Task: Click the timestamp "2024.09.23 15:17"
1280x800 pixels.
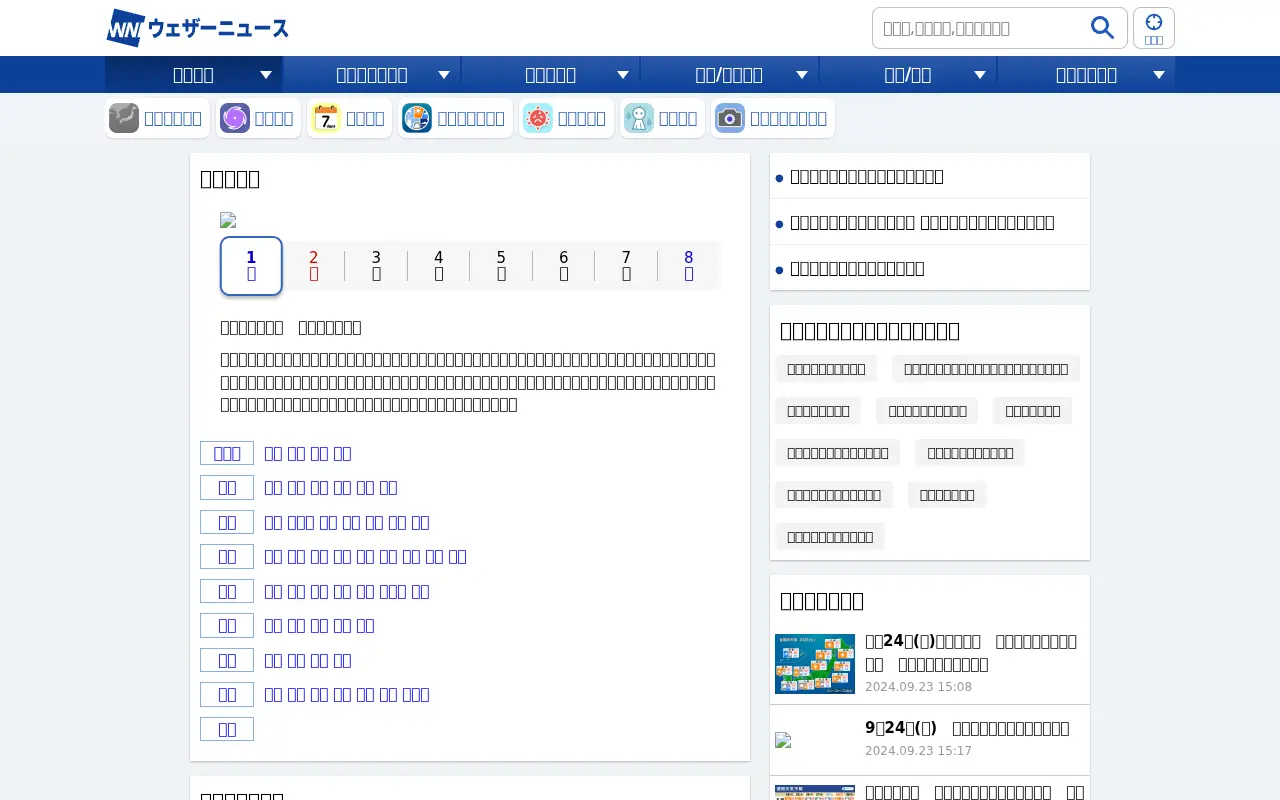Action: click(x=918, y=751)
